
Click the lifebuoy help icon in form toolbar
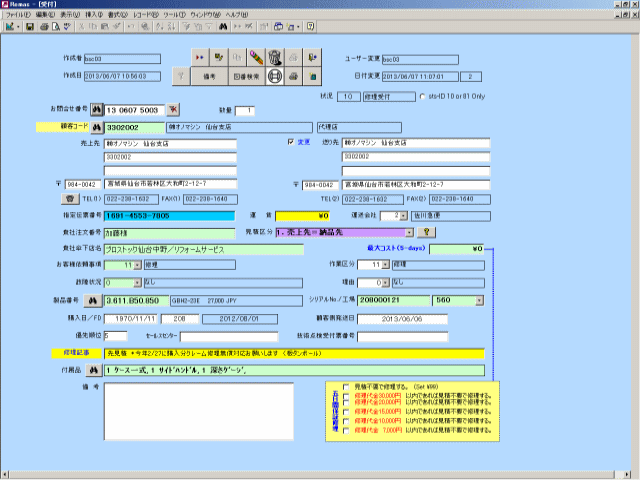275,75
